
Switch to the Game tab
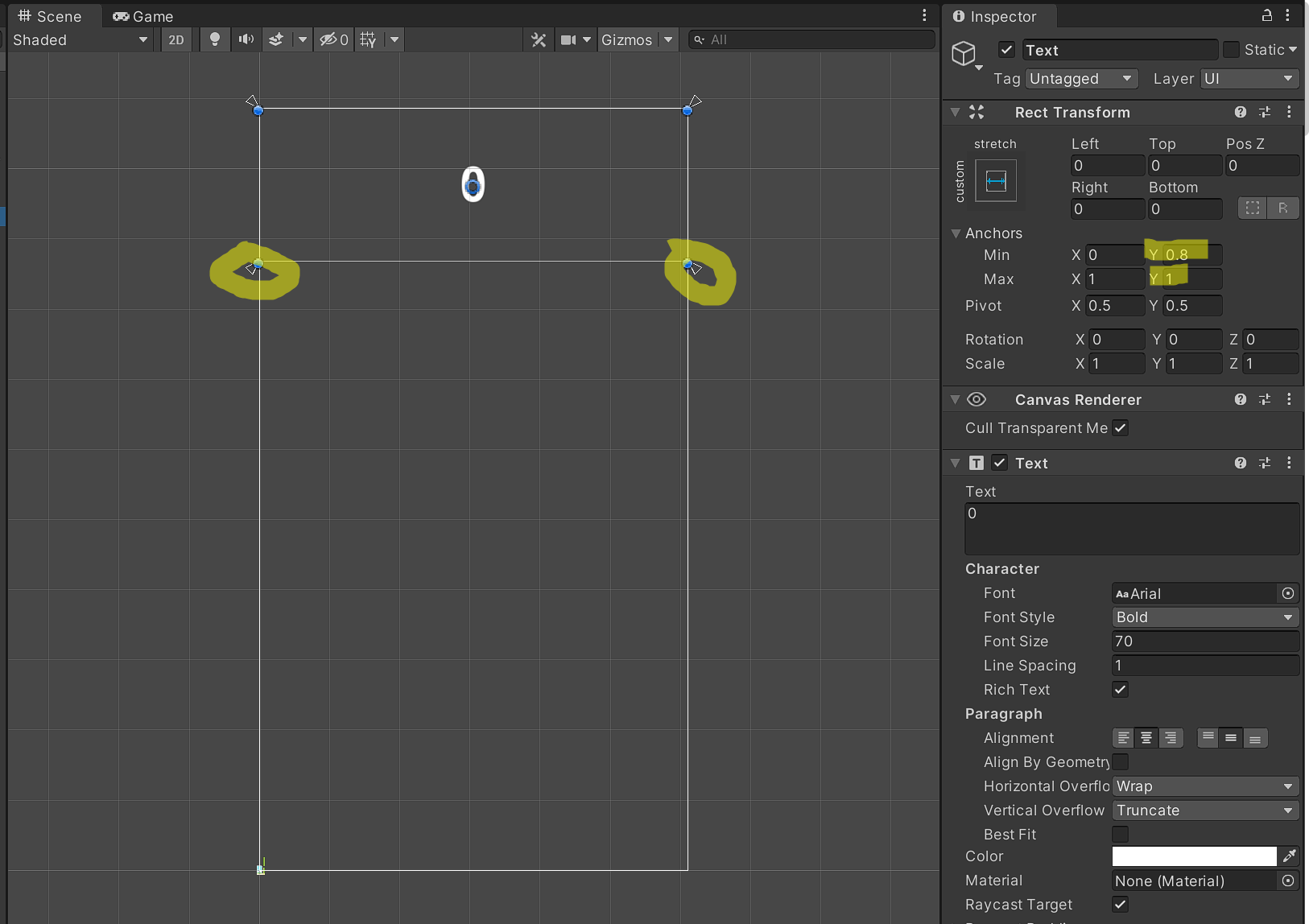[143, 16]
